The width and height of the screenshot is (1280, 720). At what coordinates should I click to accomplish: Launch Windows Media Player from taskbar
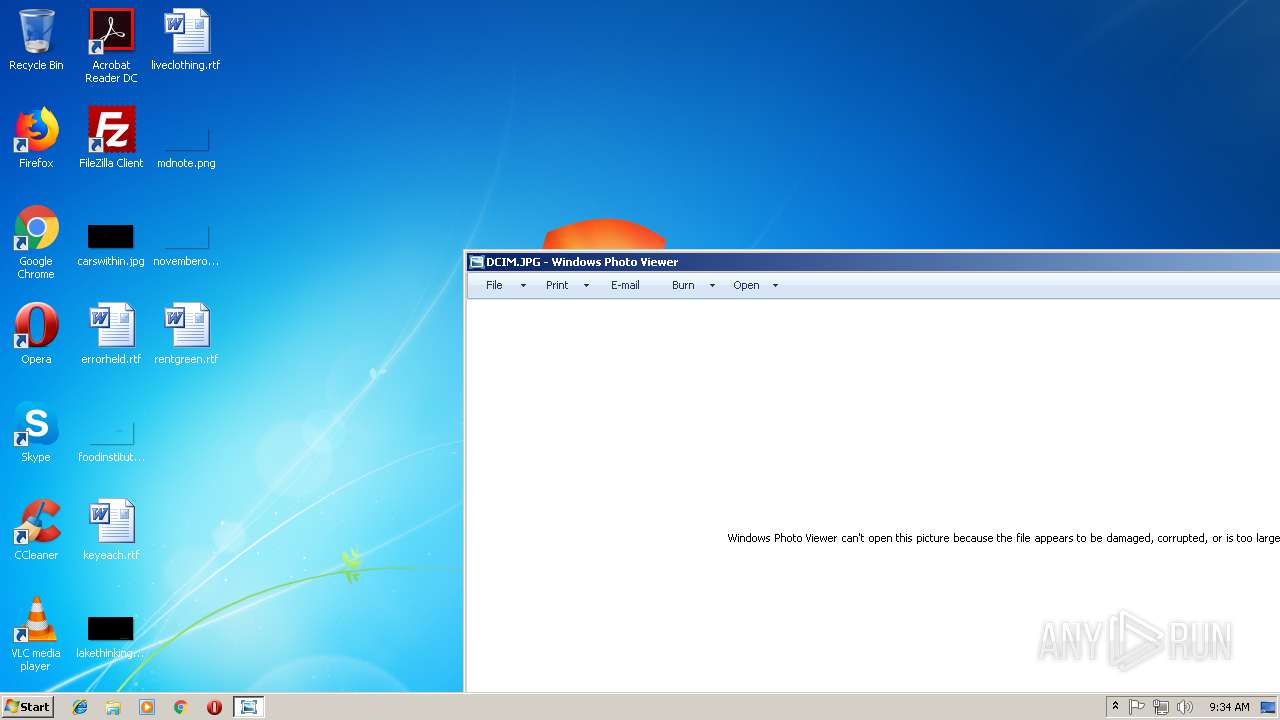click(147, 707)
